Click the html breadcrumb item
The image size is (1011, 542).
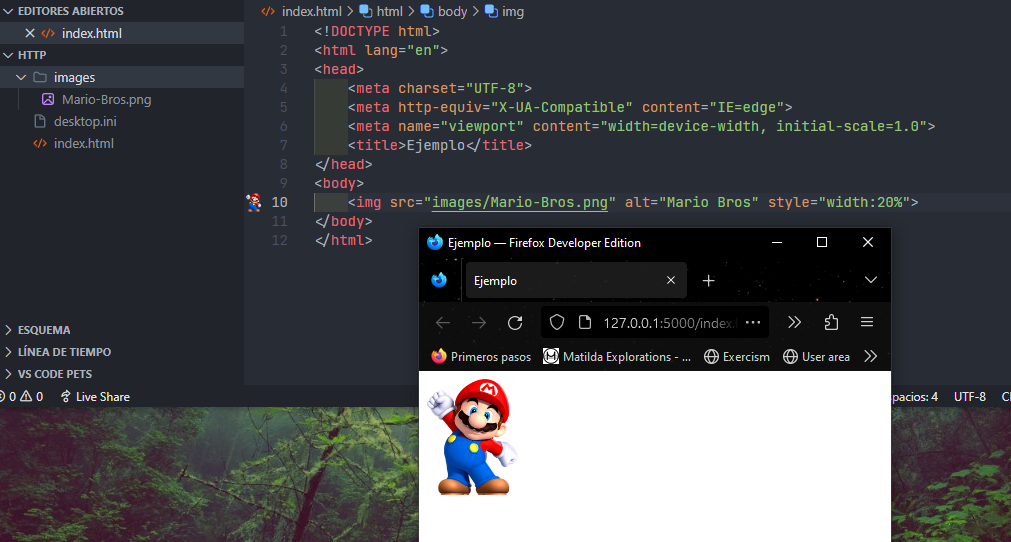[x=389, y=12]
